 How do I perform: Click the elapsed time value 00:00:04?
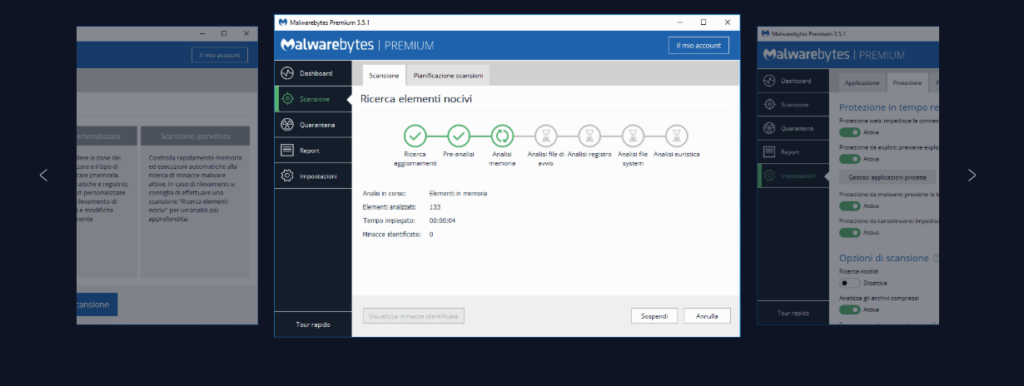(x=442, y=221)
